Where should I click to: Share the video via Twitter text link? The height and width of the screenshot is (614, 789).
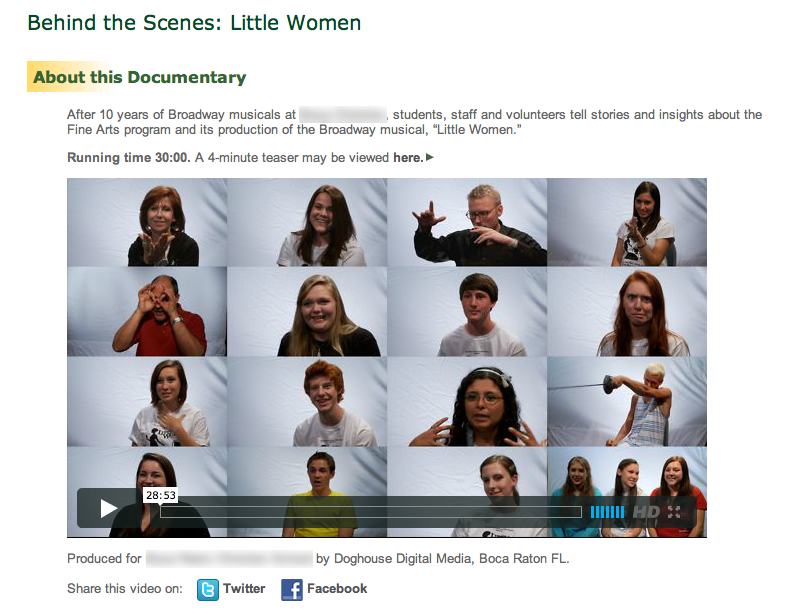click(x=244, y=589)
